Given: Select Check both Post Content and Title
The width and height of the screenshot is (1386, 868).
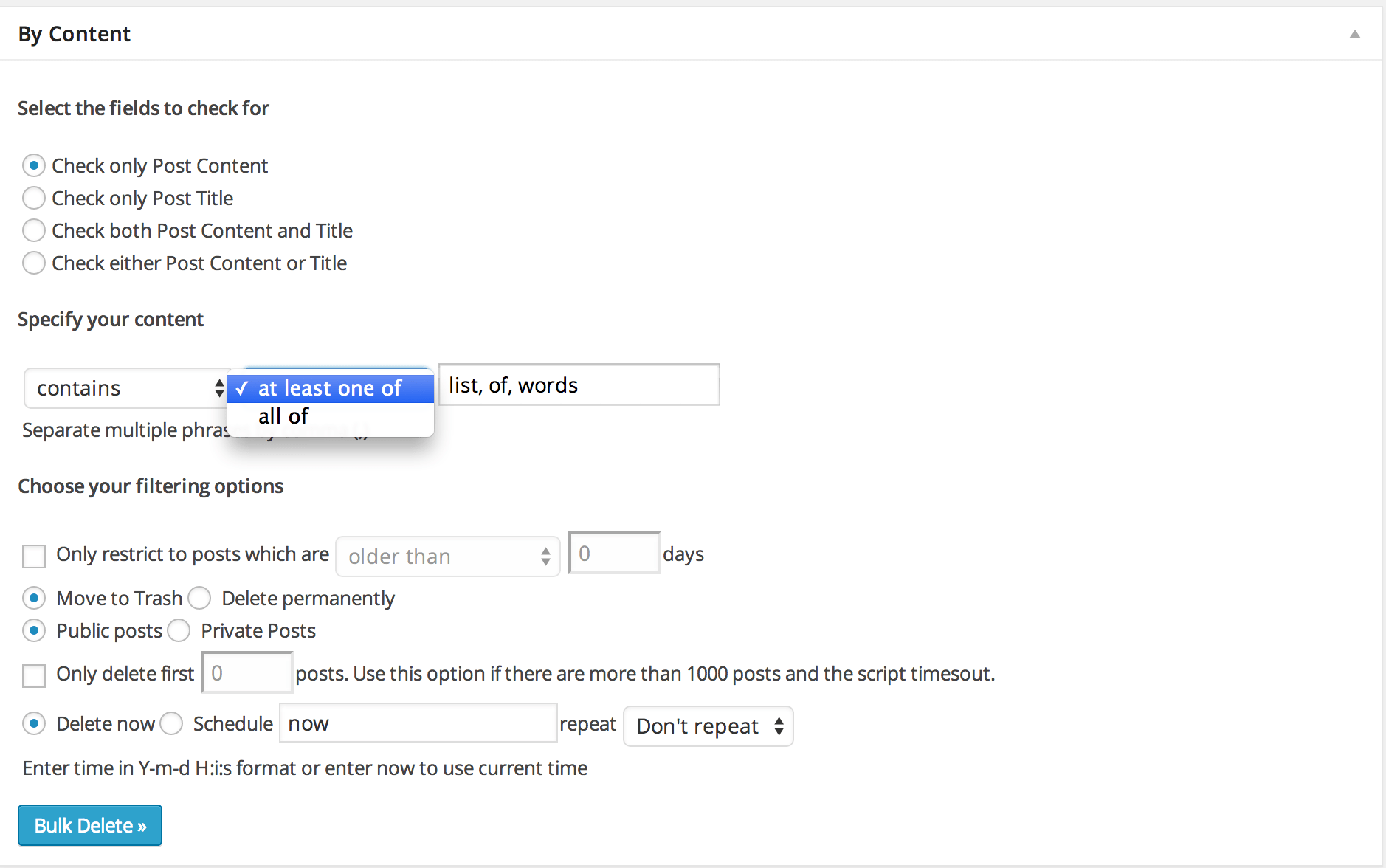Looking at the screenshot, I should (34, 230).
